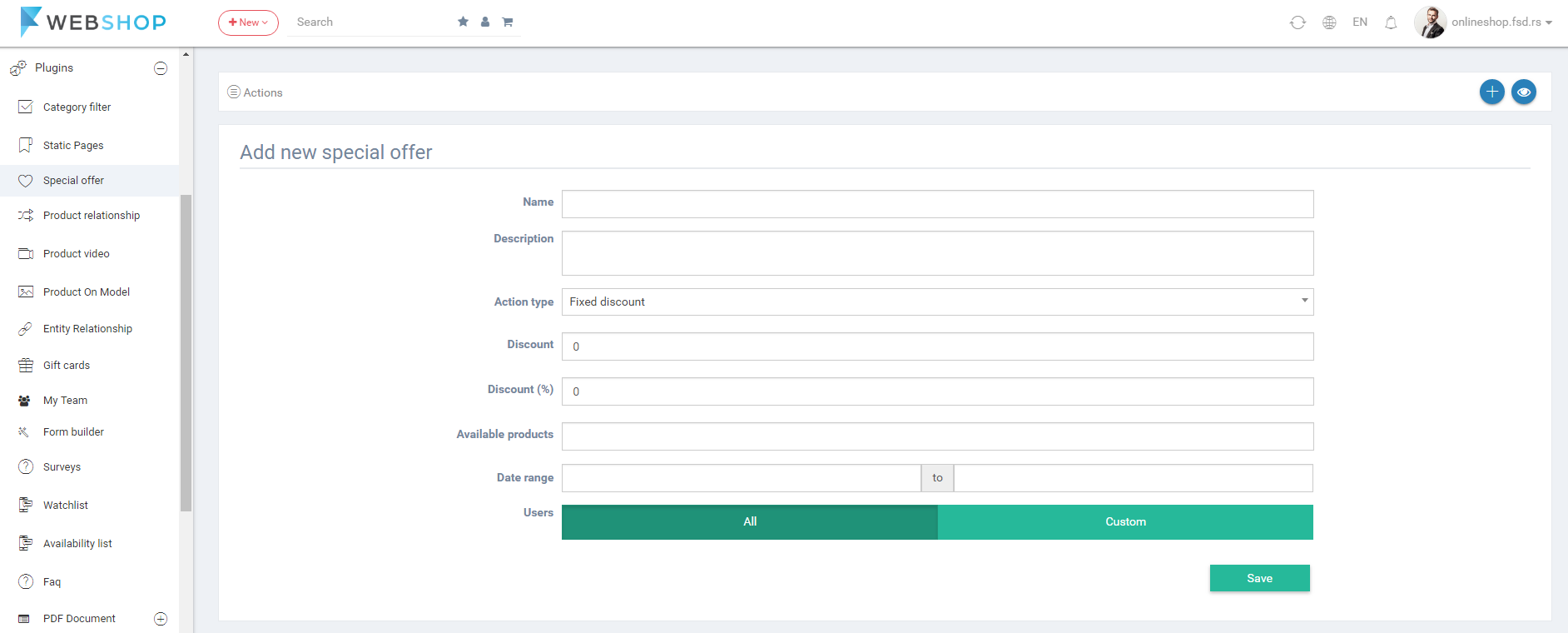
Task: Click the Entity Relationship link icon
Action: click(26, 328)
